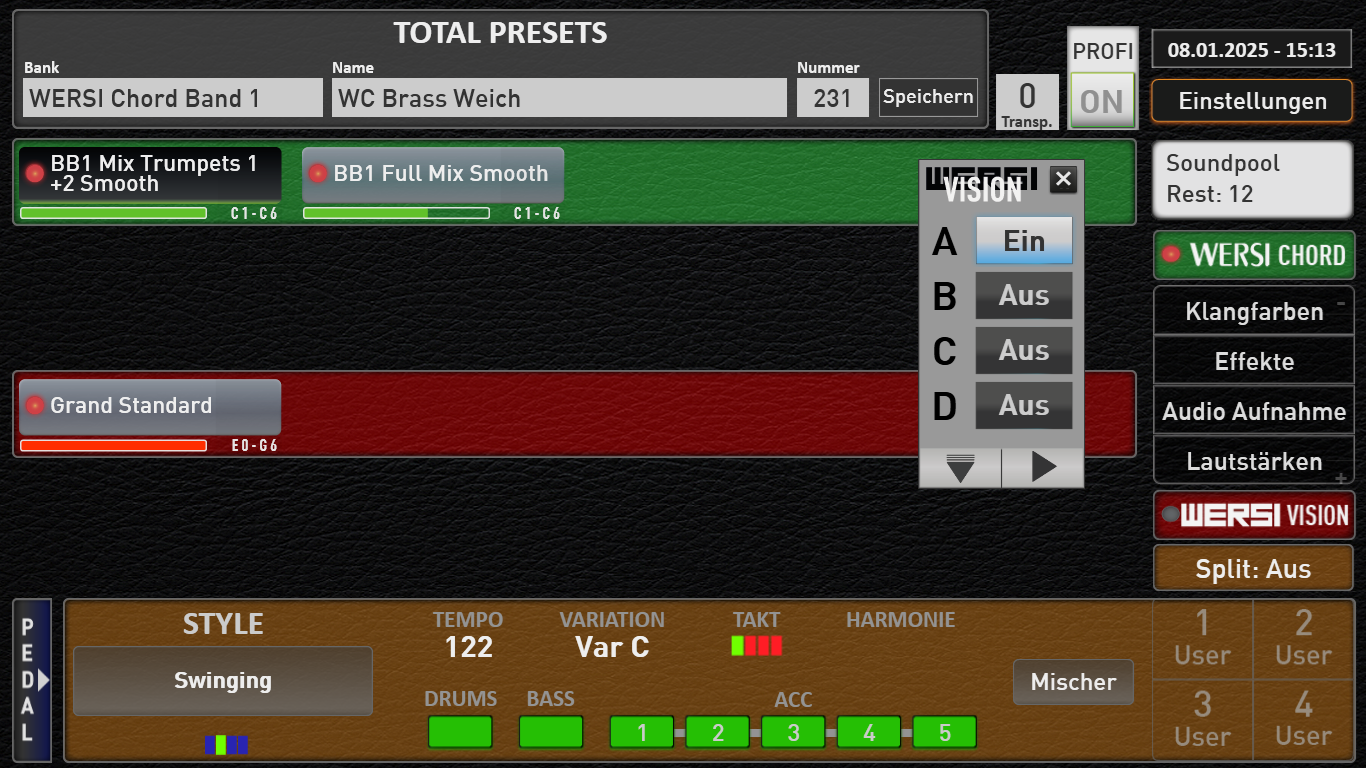Open Klangfarben menu
The height and width of the screenshot is (768, 1366).
coord(1254,311)
